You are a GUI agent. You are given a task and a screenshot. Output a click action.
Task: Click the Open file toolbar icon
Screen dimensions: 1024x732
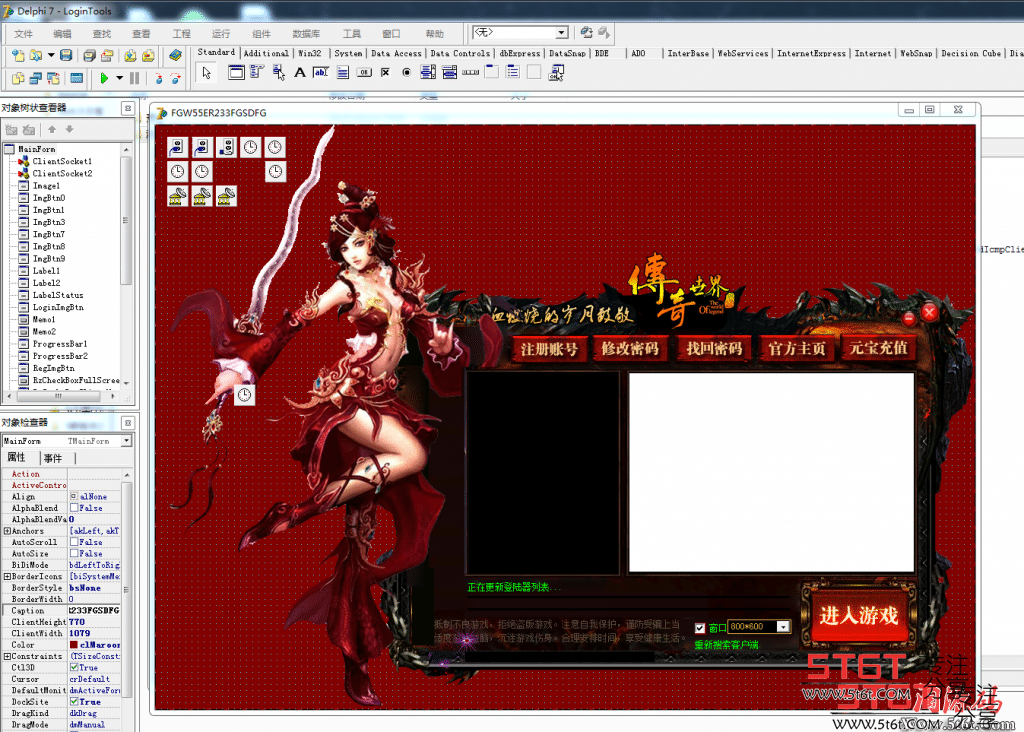tap(36, 56)
